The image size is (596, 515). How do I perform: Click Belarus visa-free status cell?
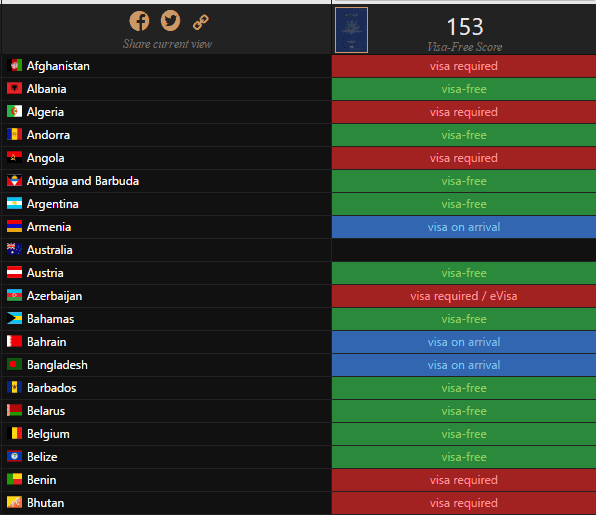pos(464,411)
